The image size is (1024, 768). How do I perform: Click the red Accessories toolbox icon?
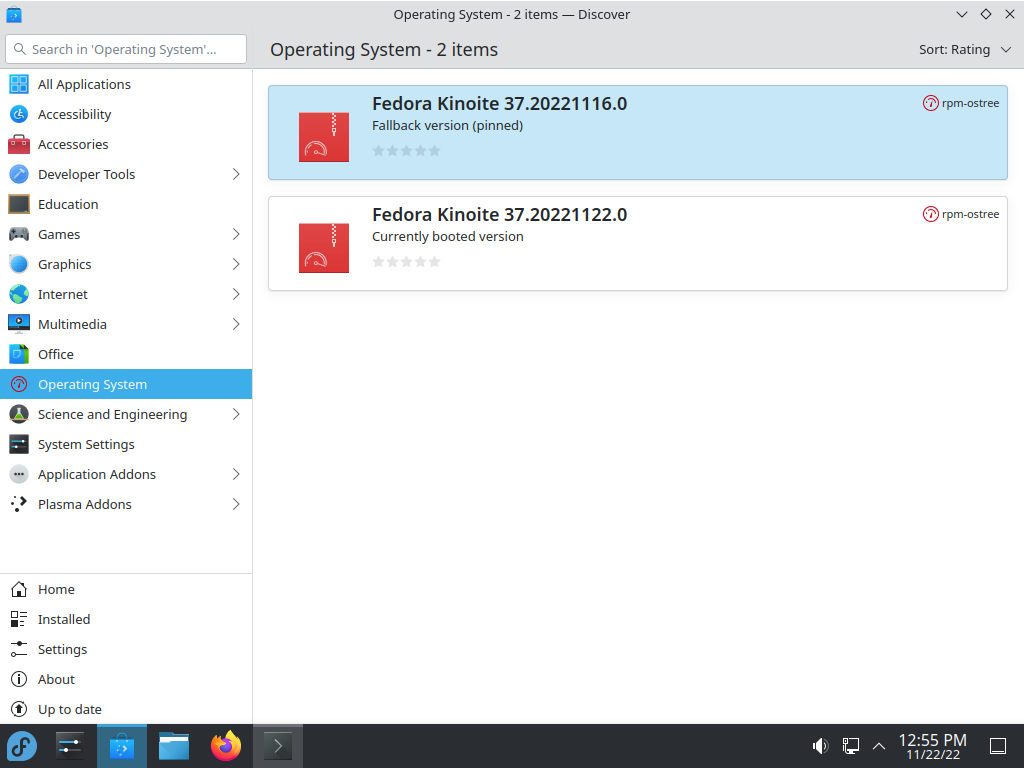[x=19, y=144]
